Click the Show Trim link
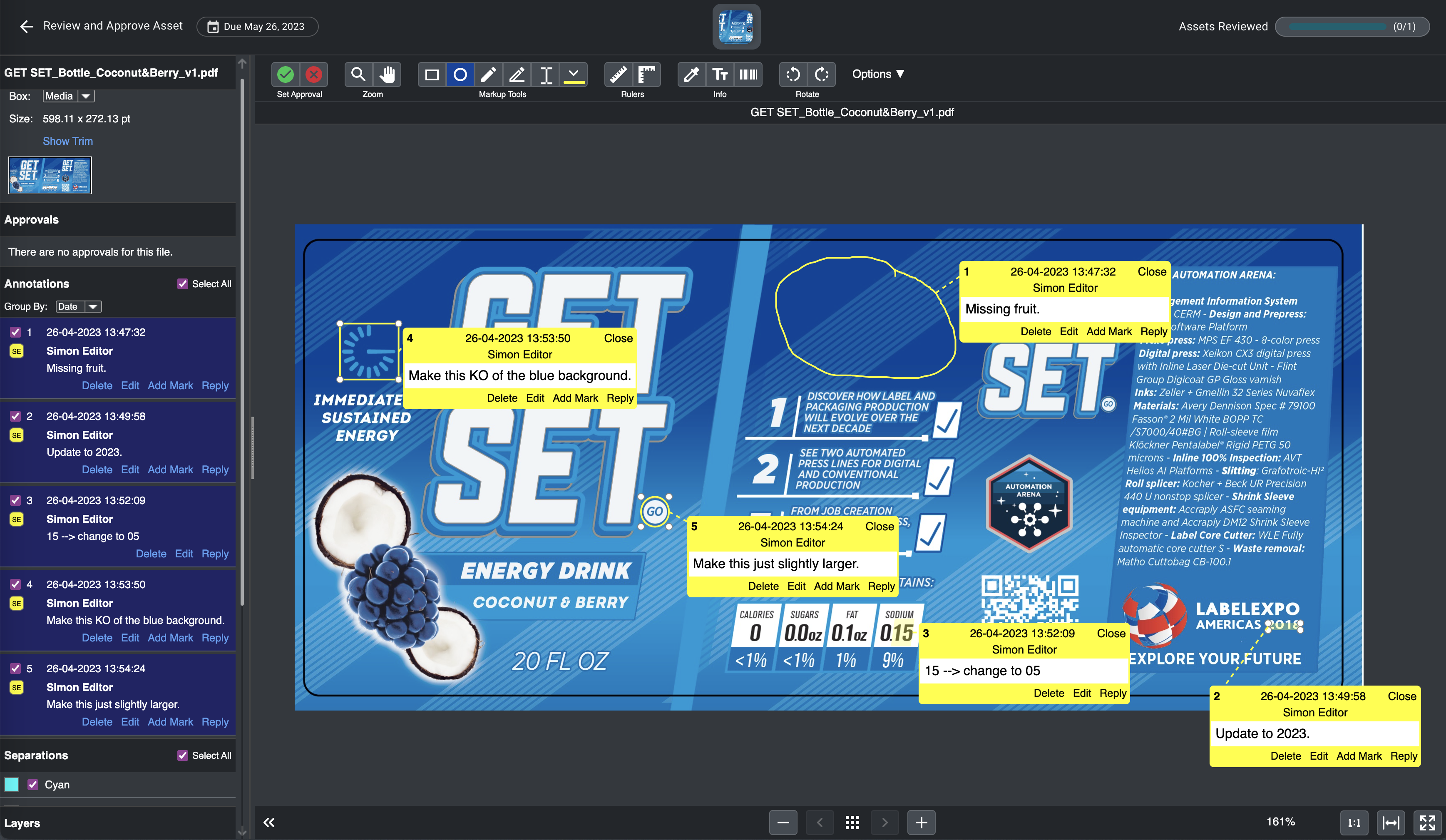 (68, 141)
